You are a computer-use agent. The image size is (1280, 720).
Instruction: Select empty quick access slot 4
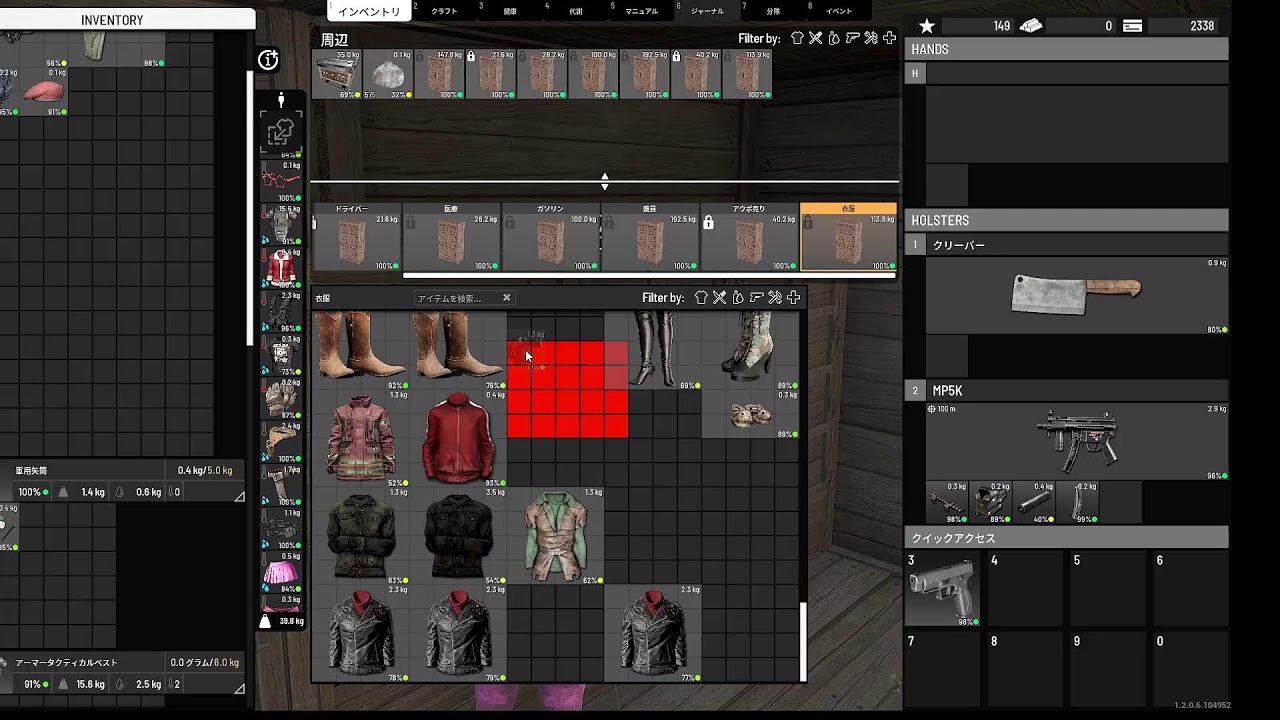pyautogui.click(x=1025, y=589)
